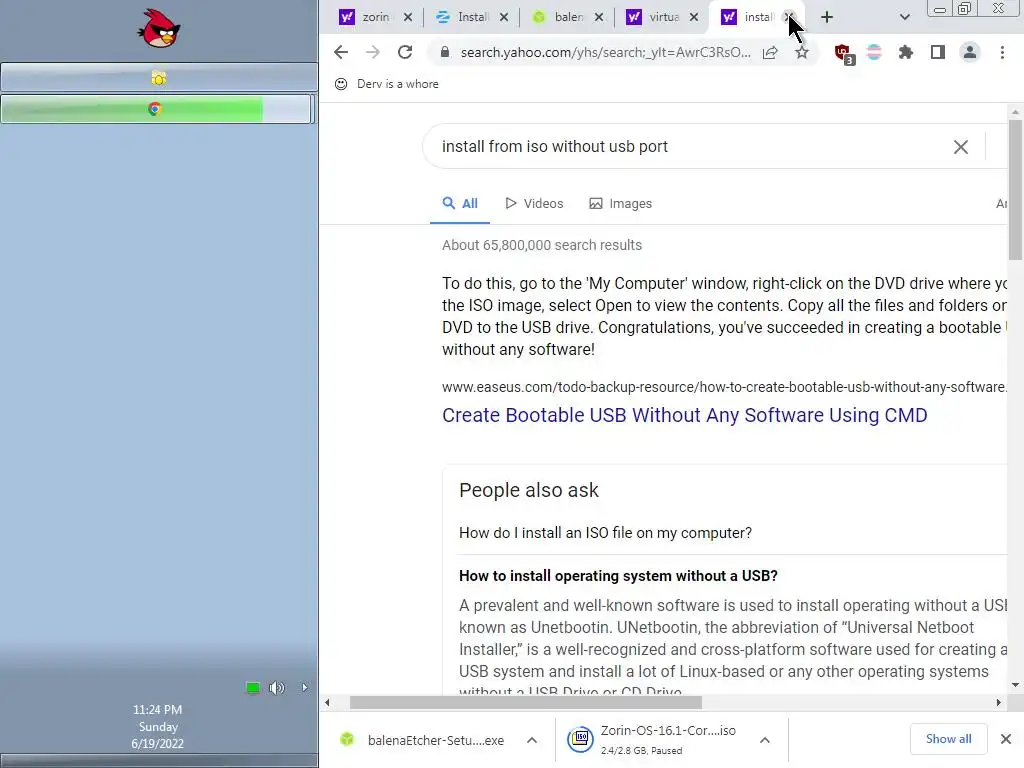
Task: Open the striped flag extension icon
Action: (874, 52)
